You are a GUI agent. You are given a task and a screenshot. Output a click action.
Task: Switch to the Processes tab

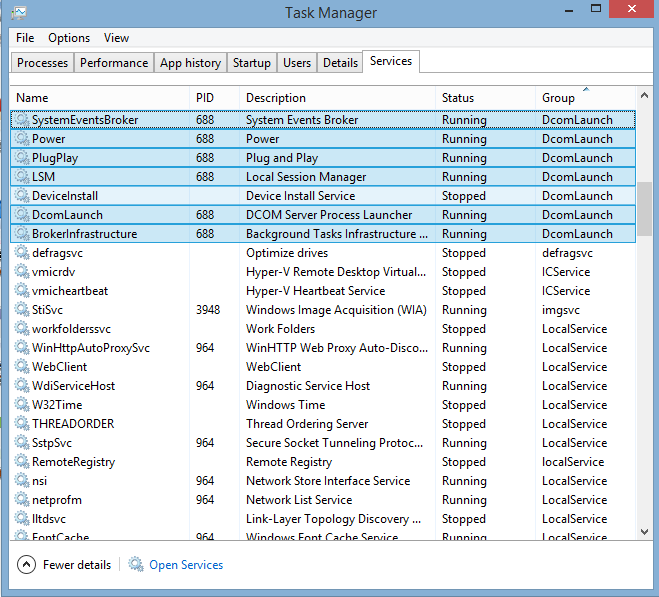tap(42, 63)
